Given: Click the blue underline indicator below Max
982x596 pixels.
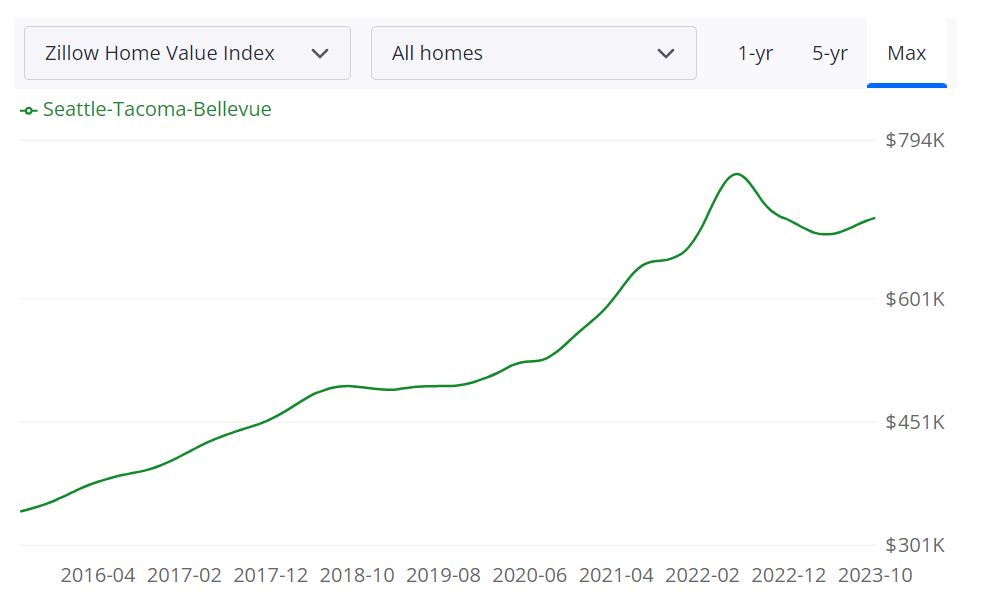Looking at the screenshot, I should pos(906,87).
